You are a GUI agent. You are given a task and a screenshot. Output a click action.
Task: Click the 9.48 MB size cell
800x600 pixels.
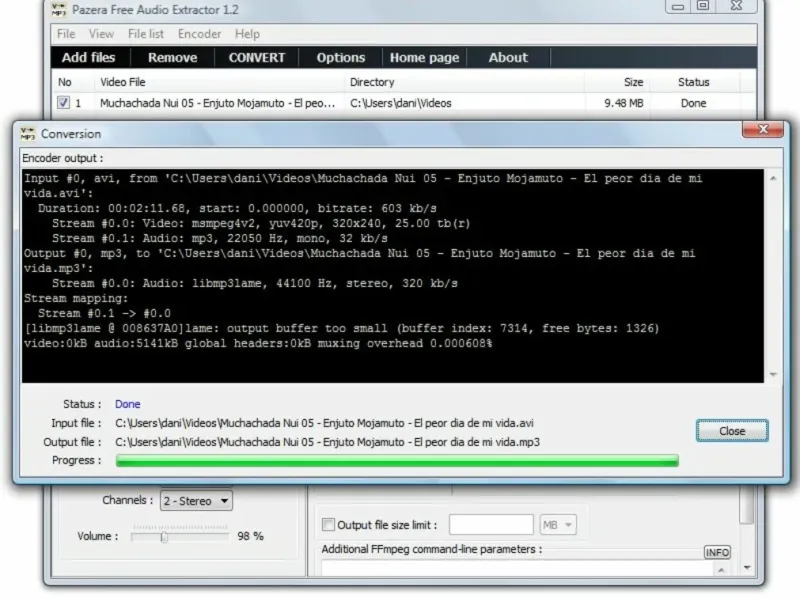[x=623, y=103]
